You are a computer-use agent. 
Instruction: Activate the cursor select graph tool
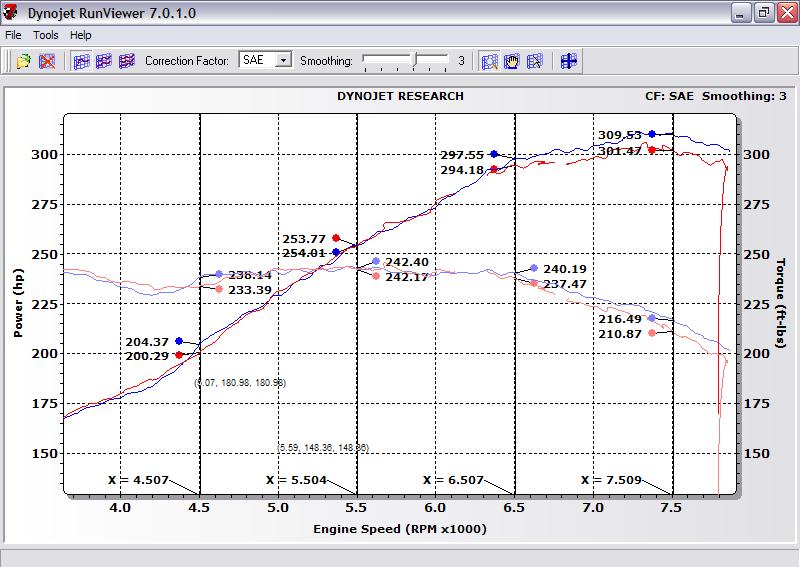(x=534, y=61)
